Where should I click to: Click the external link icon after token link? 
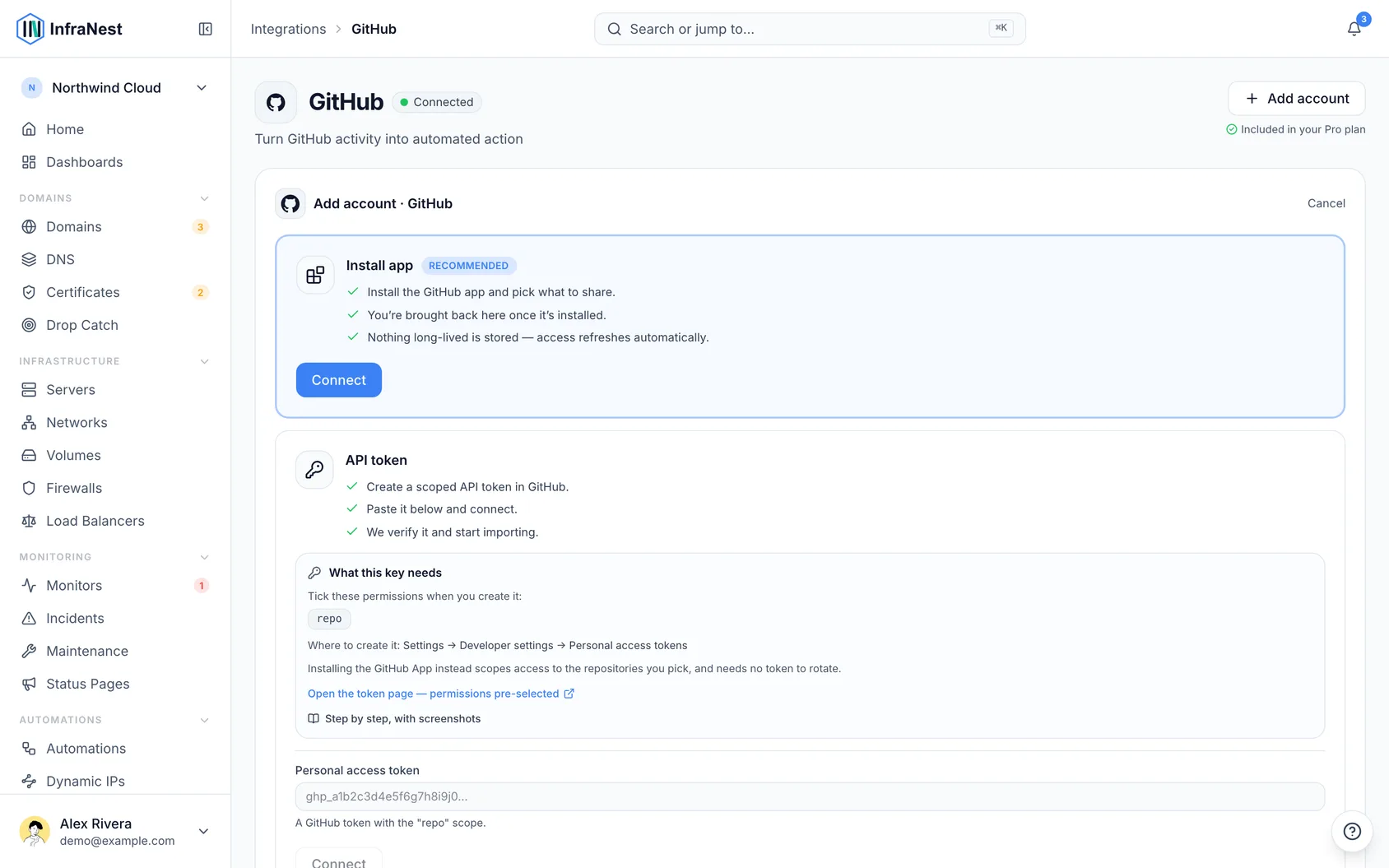[x=569, y=694]
